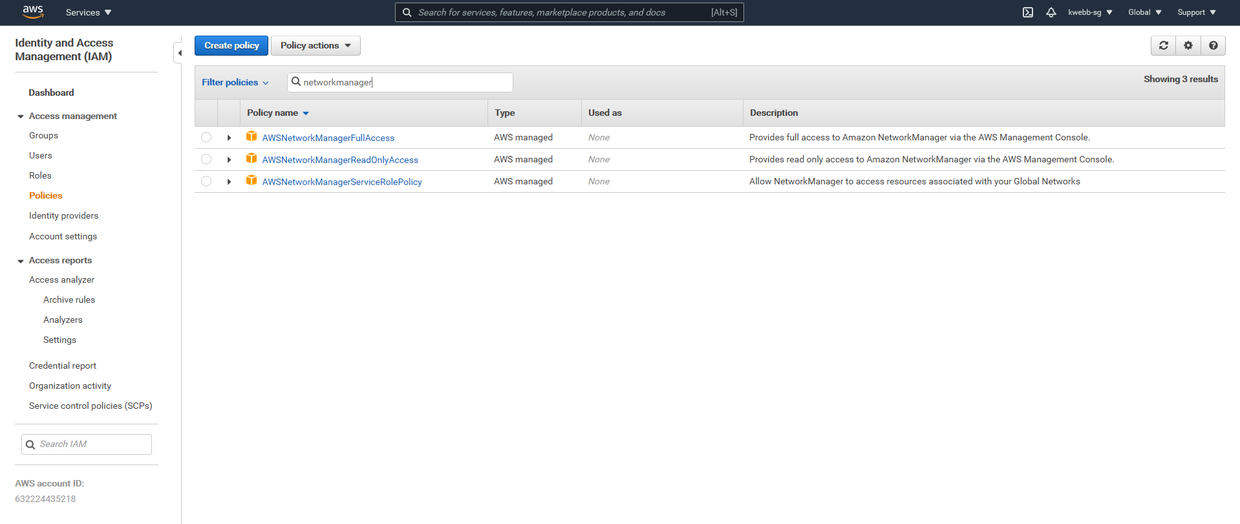Click 'Allow NetworkManager to access resources' description
The width and height of the screenshot is (1240, 524).
click(915, 181)
